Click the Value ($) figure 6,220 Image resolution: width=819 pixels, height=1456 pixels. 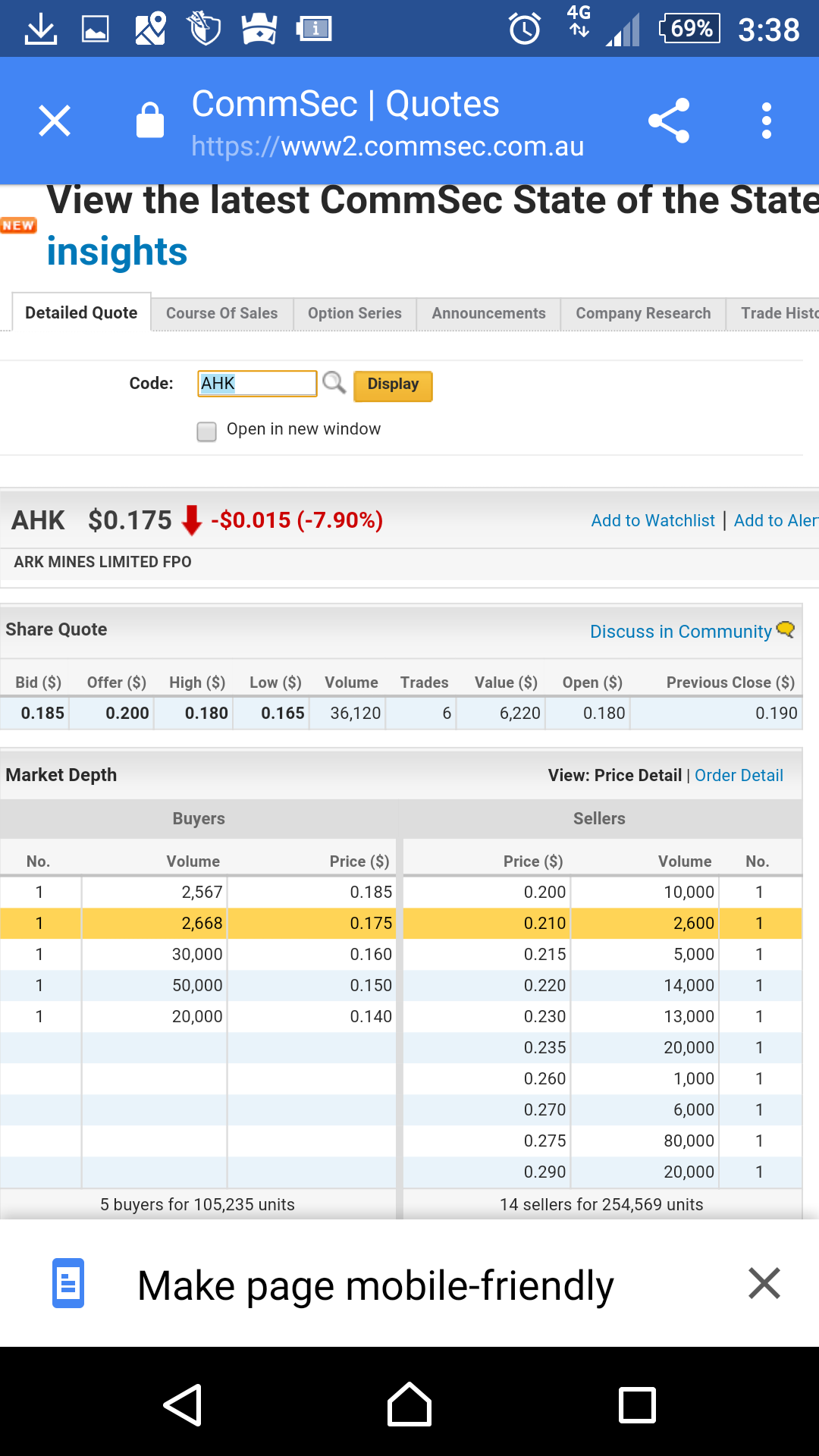coord(520,713)
